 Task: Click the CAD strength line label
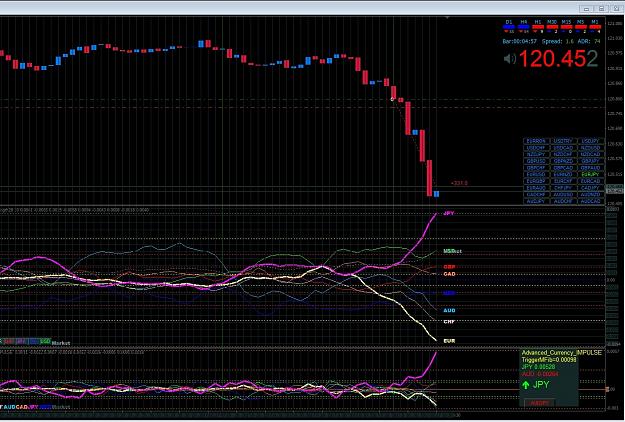(x=449, y=274)
